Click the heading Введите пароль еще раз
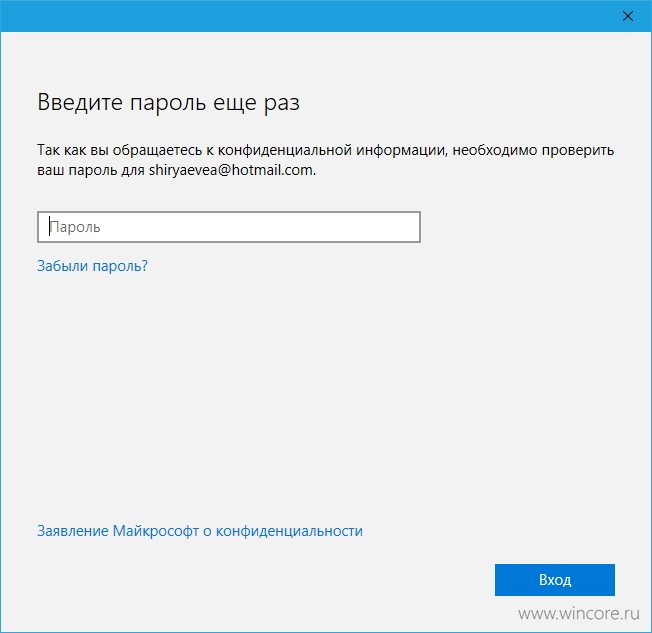The image size is (652, 633). pos(168,102)
